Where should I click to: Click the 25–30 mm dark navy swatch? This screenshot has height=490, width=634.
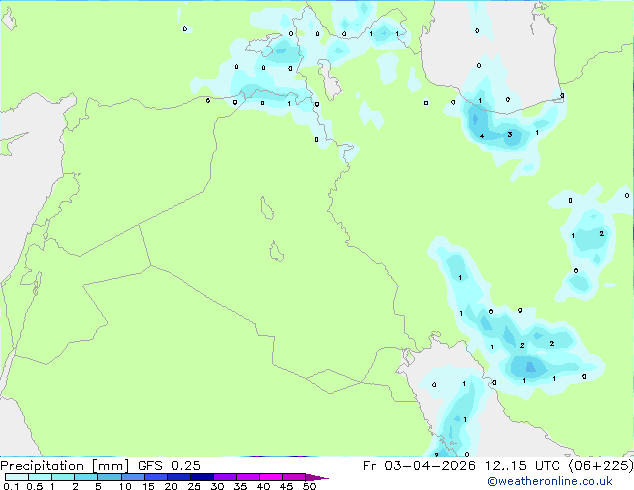pyautogui.click(x=202, y=477)
